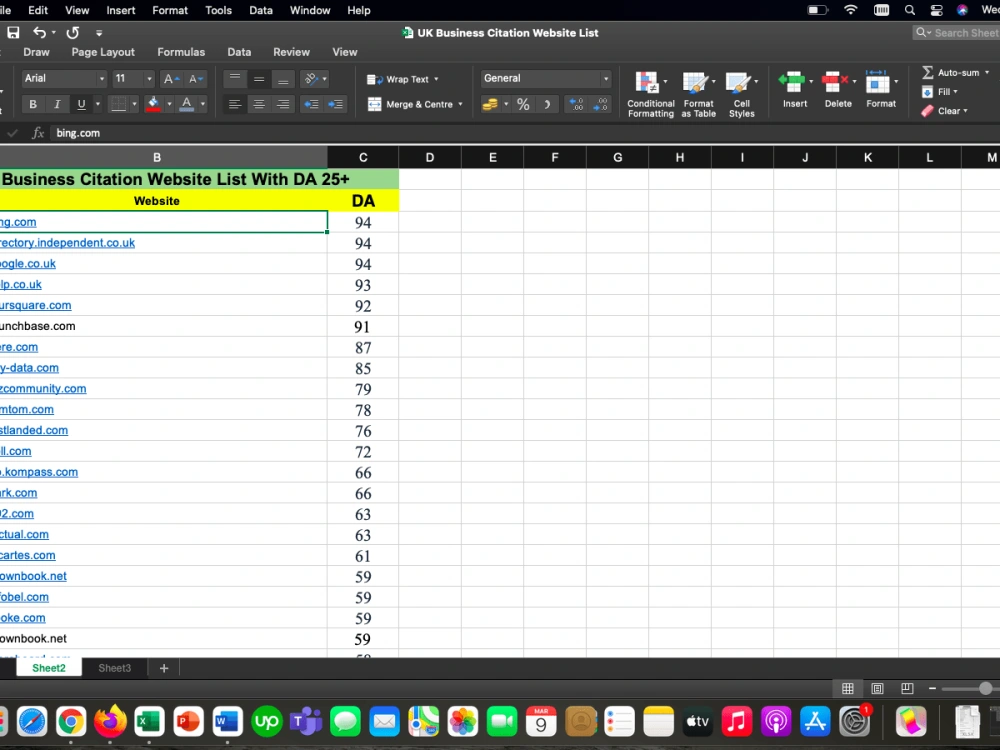The height and width of the screenshot is (750, 1000).
Task: Apply red fill colour to cell
Action: pyautogui.click(x=153, y=104)
